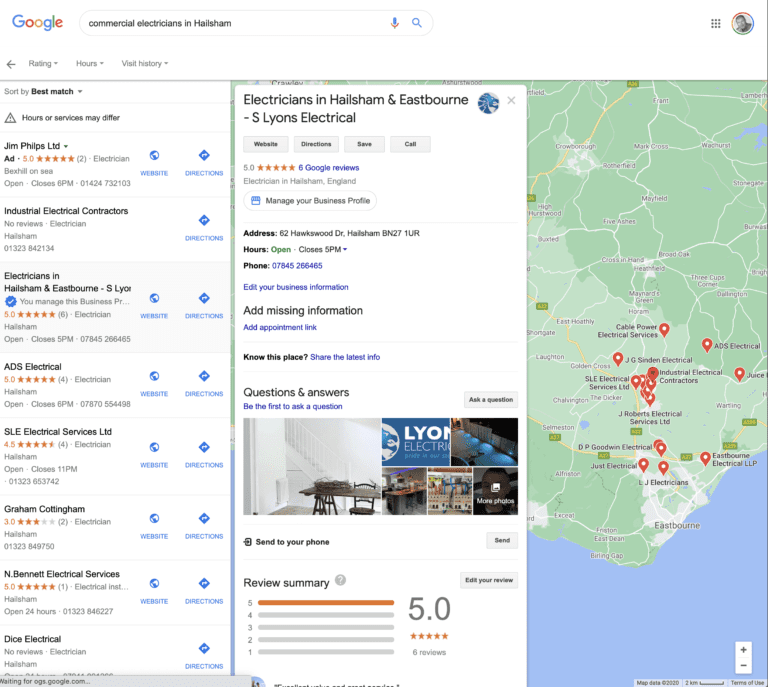The width and height of the screenshot is (768, 687).
Task: Click Terms of Use on map
Action: tap(747, 683)
